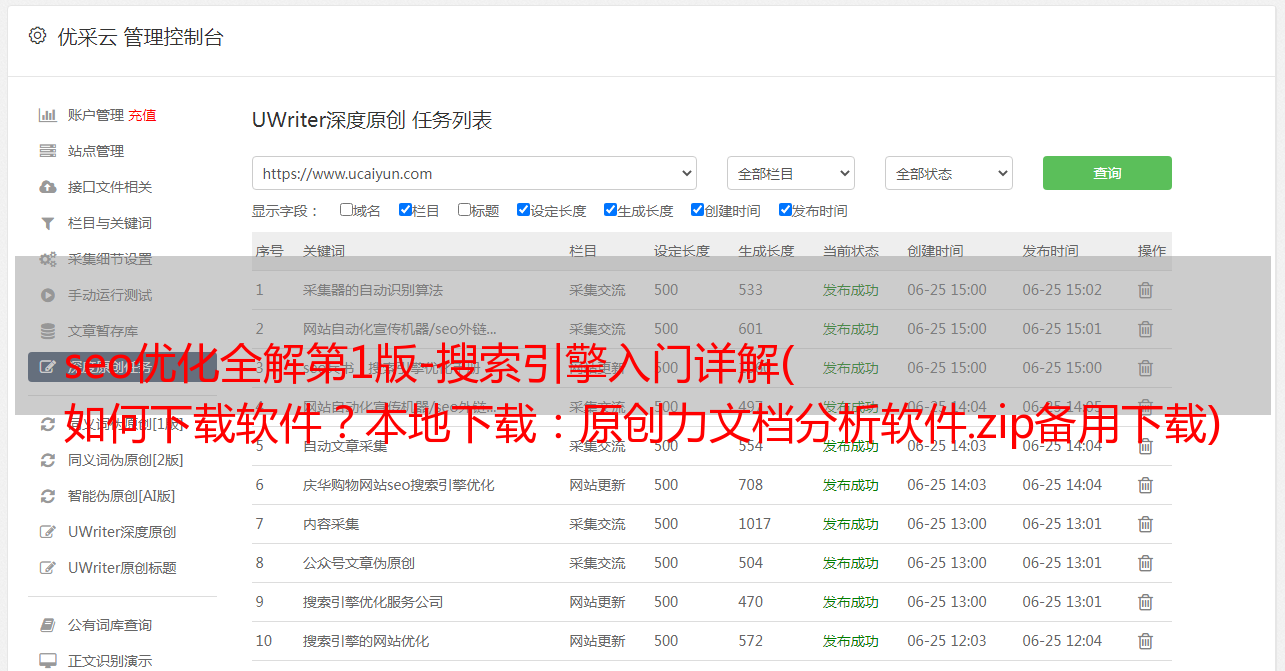Click the monitor icon for 正文识别演示
The width and height of the screenshot is (1285, 671).
47,661
